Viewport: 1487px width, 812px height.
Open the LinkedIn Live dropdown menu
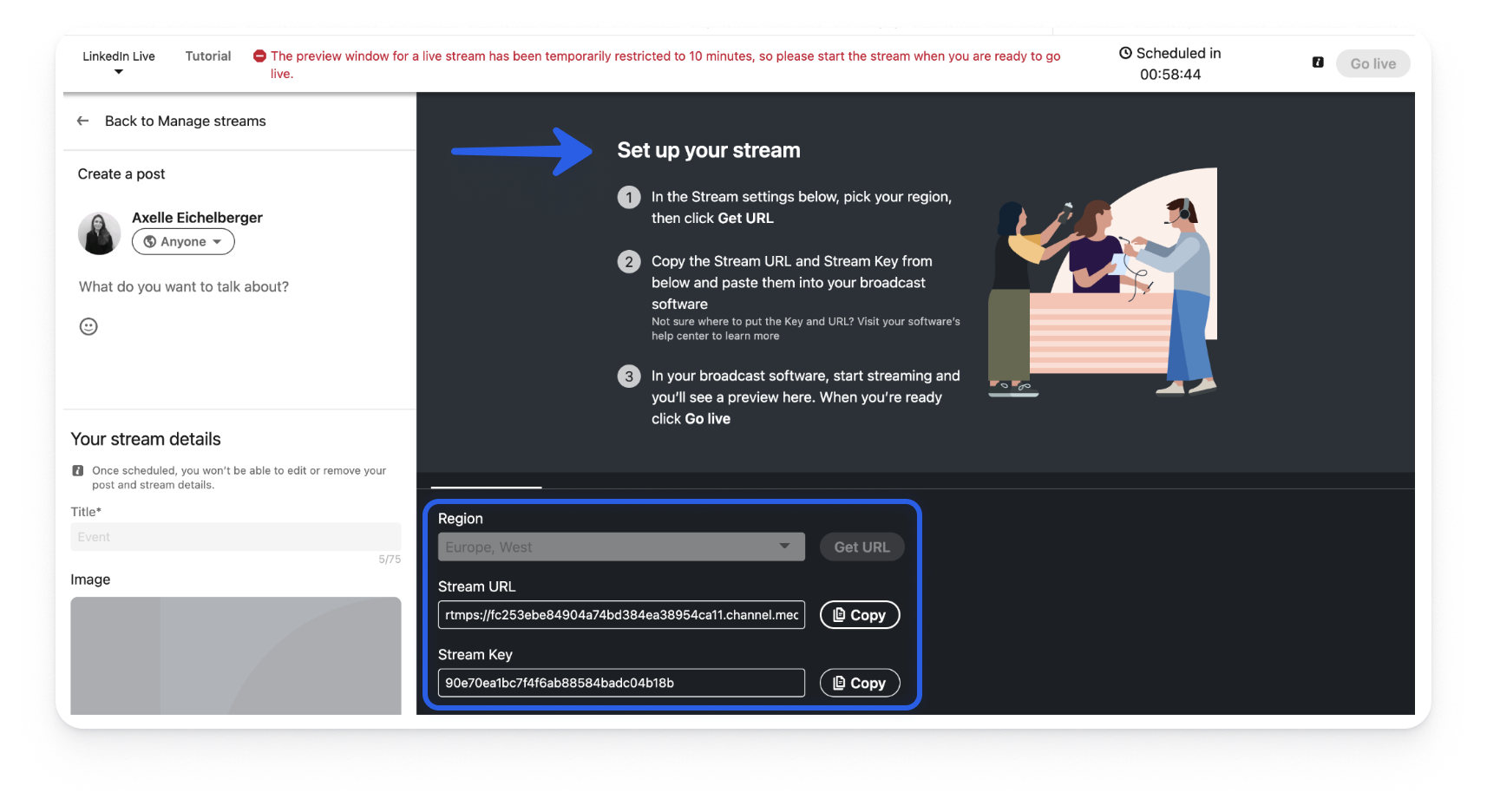click(119, 62)
